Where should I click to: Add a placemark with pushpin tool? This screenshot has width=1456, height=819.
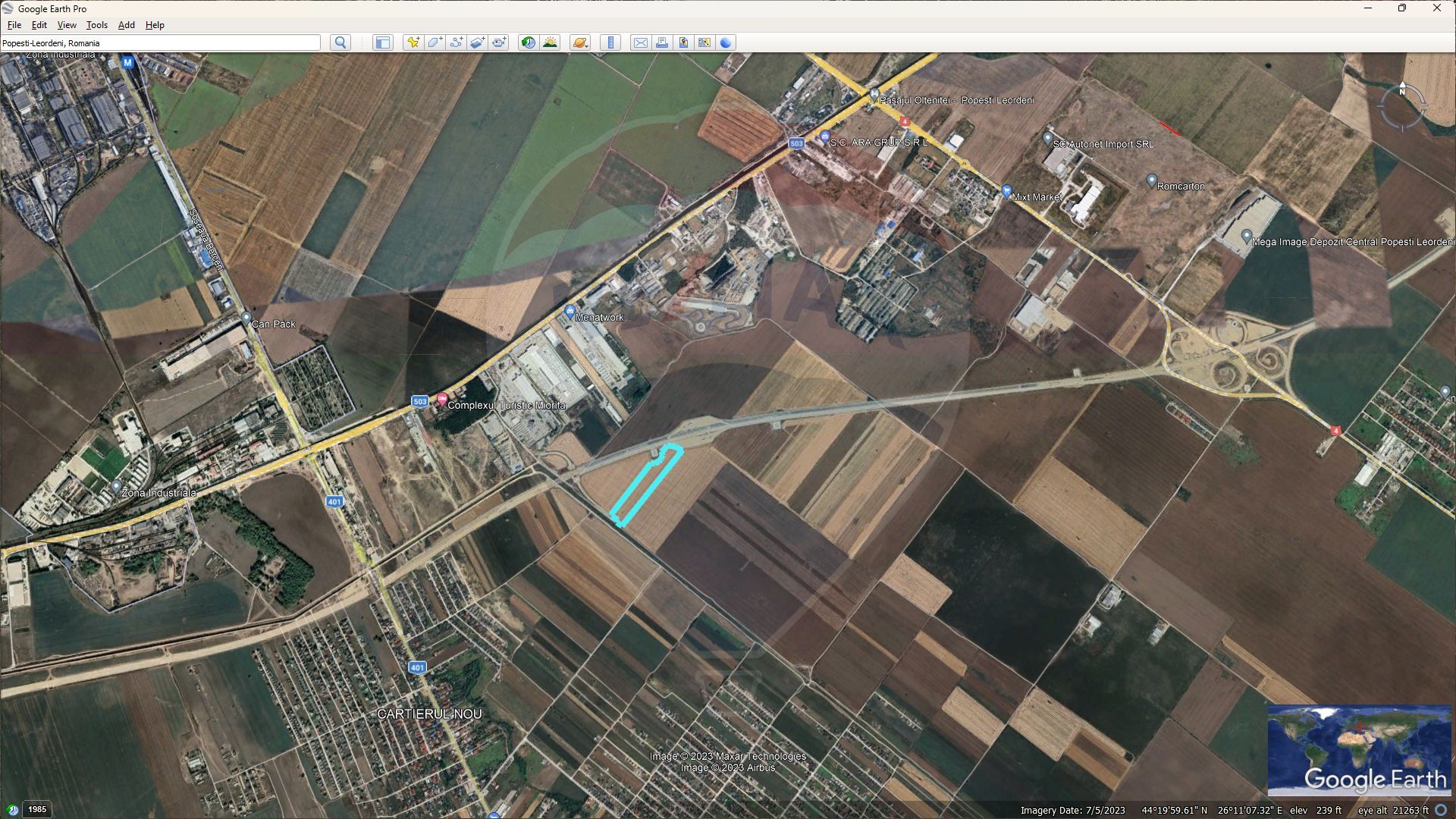click(x=413, y=42)
